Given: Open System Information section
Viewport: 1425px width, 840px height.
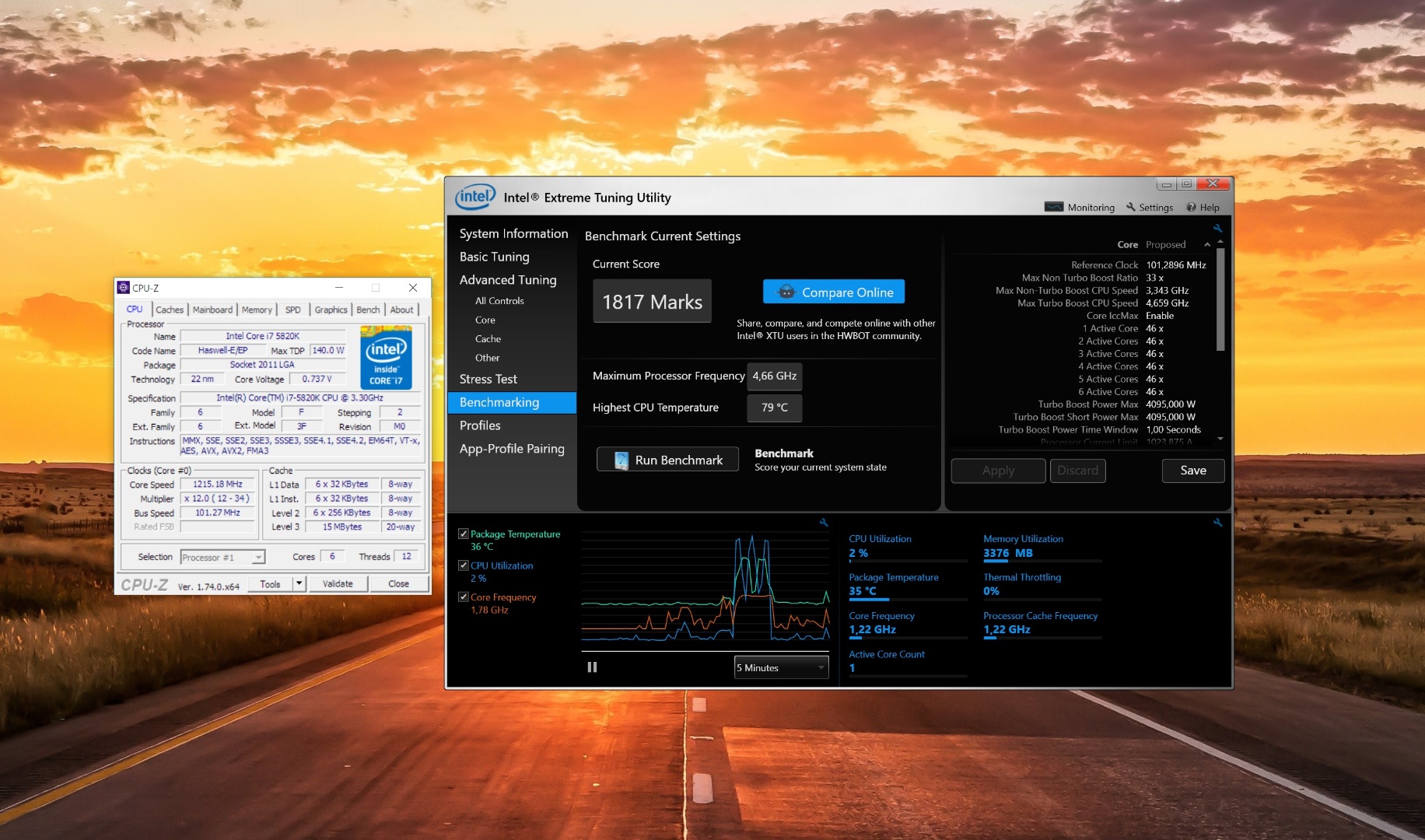Looking at the screenshot, I should coord(513,233).
